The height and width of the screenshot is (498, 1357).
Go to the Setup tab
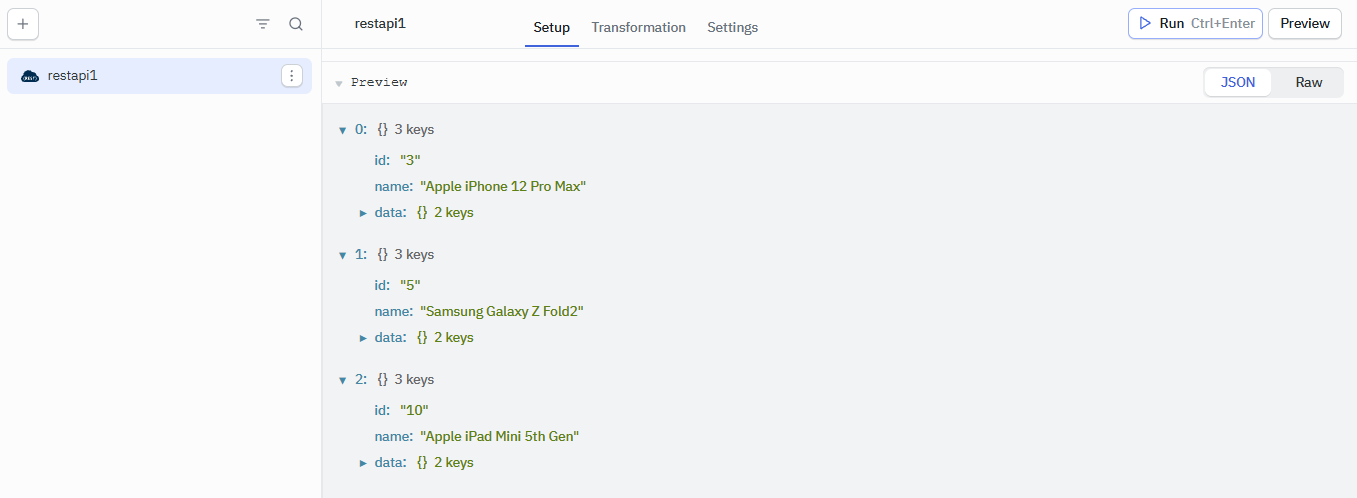[x=551, y=27]
